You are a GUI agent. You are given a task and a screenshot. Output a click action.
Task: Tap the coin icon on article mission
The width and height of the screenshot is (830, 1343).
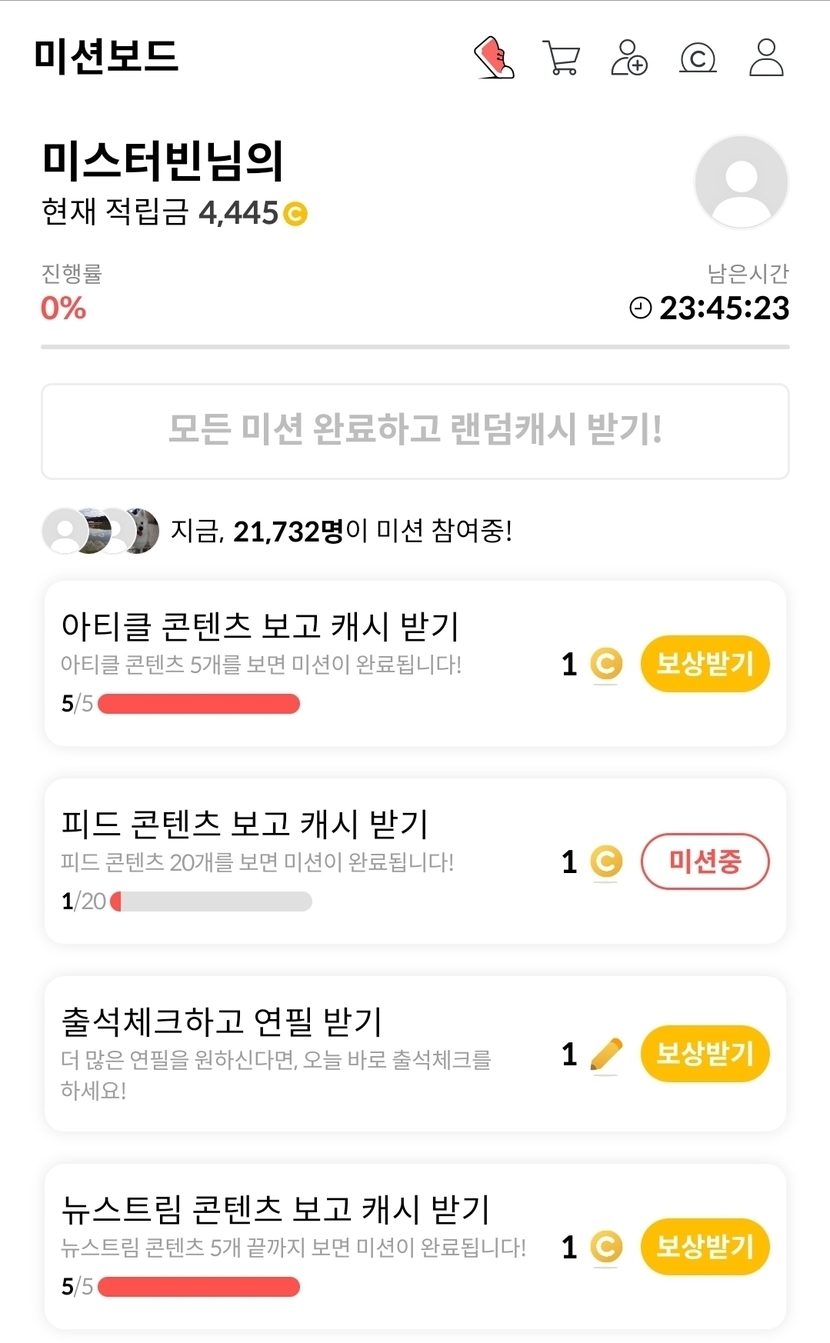(x=605, y=664)
